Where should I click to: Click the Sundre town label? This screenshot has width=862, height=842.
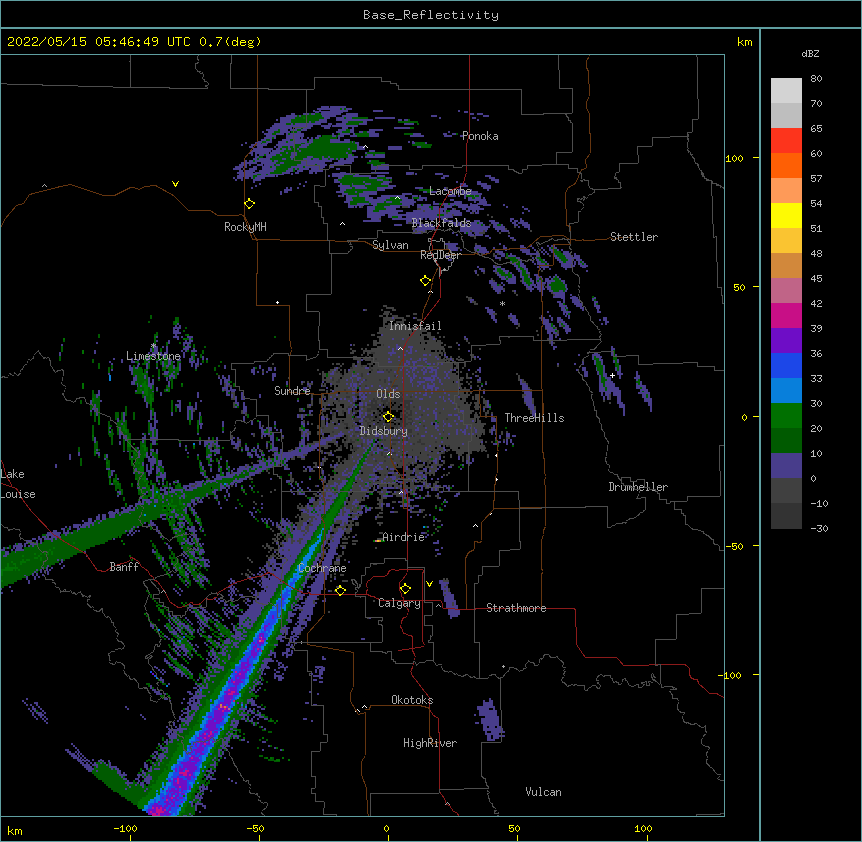tap(292, 391)
